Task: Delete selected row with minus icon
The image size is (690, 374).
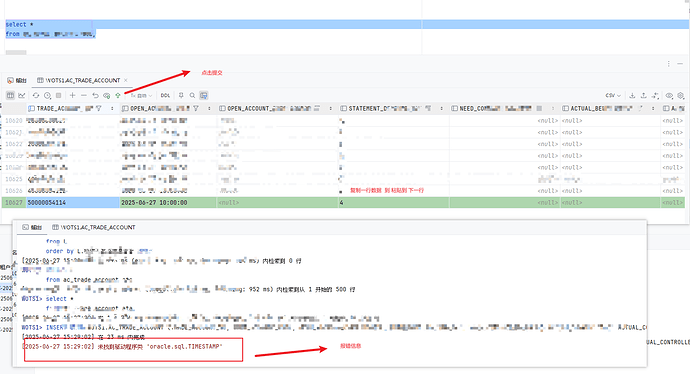Action: pos(84,95)
